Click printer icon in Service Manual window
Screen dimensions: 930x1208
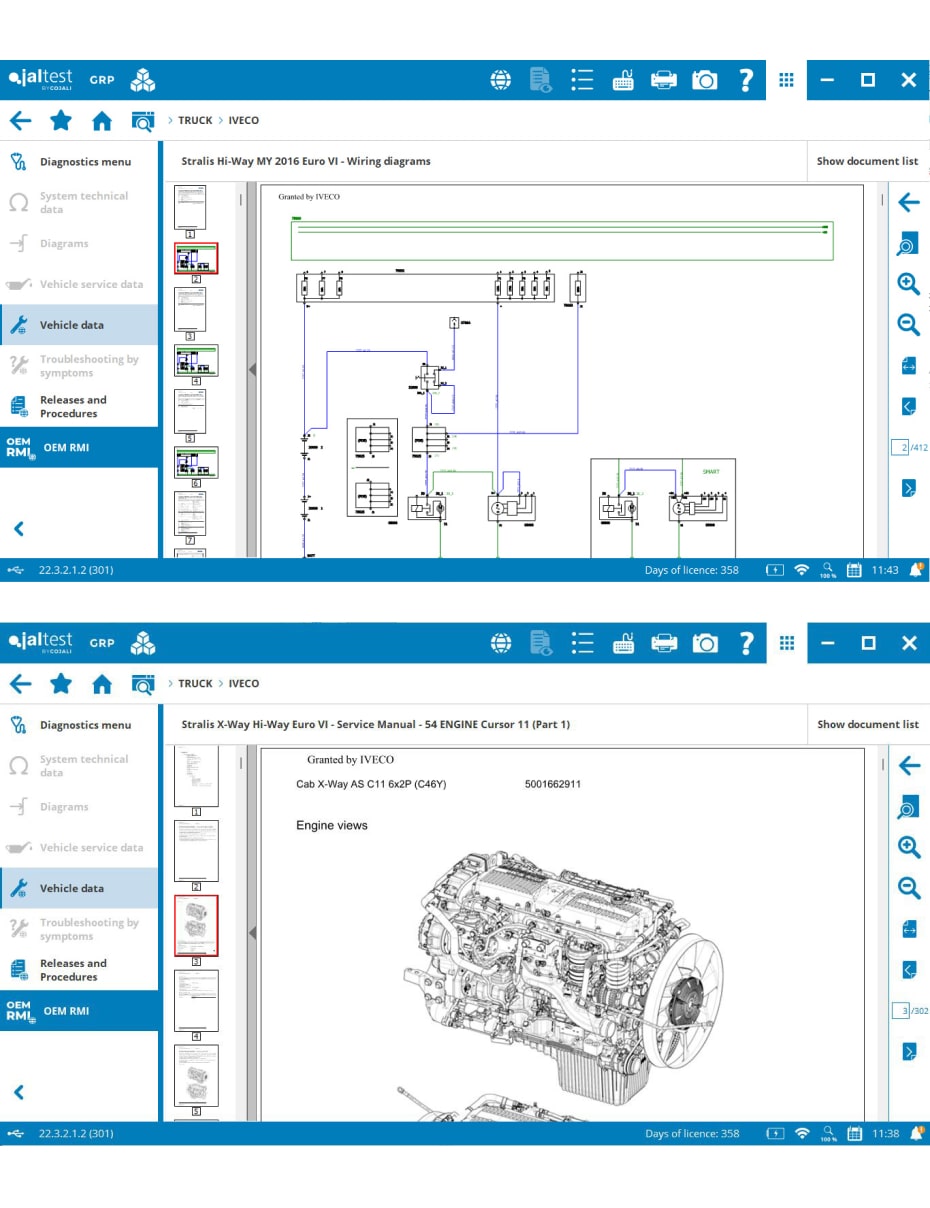[x=664, y=643]
